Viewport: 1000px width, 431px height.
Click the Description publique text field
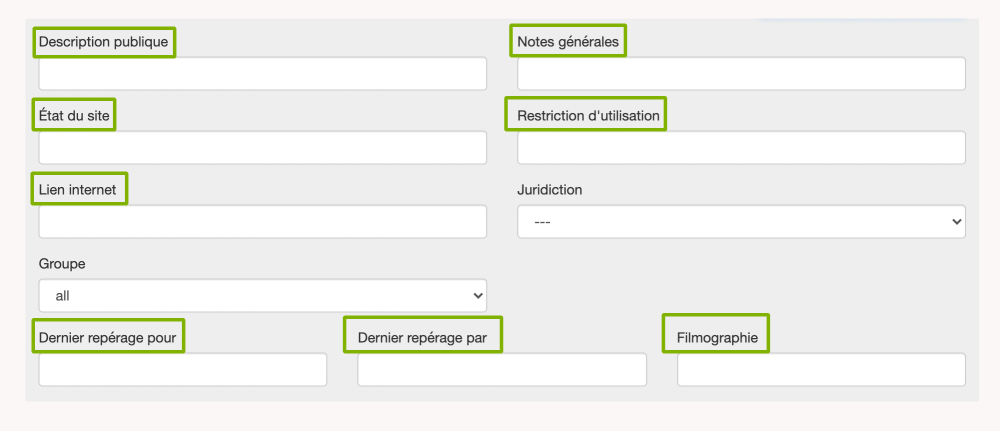[262, 74]
